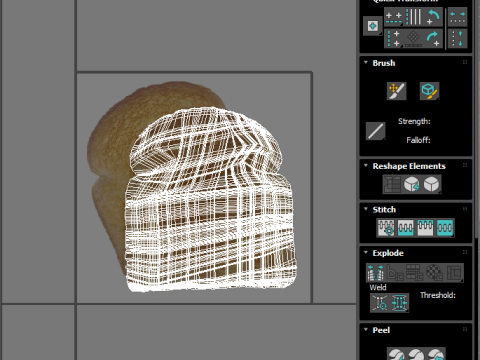Align selection vertically to pivot
Viewport: 480px width, 360px height.
pyautogui.click(x=394, y=38)
